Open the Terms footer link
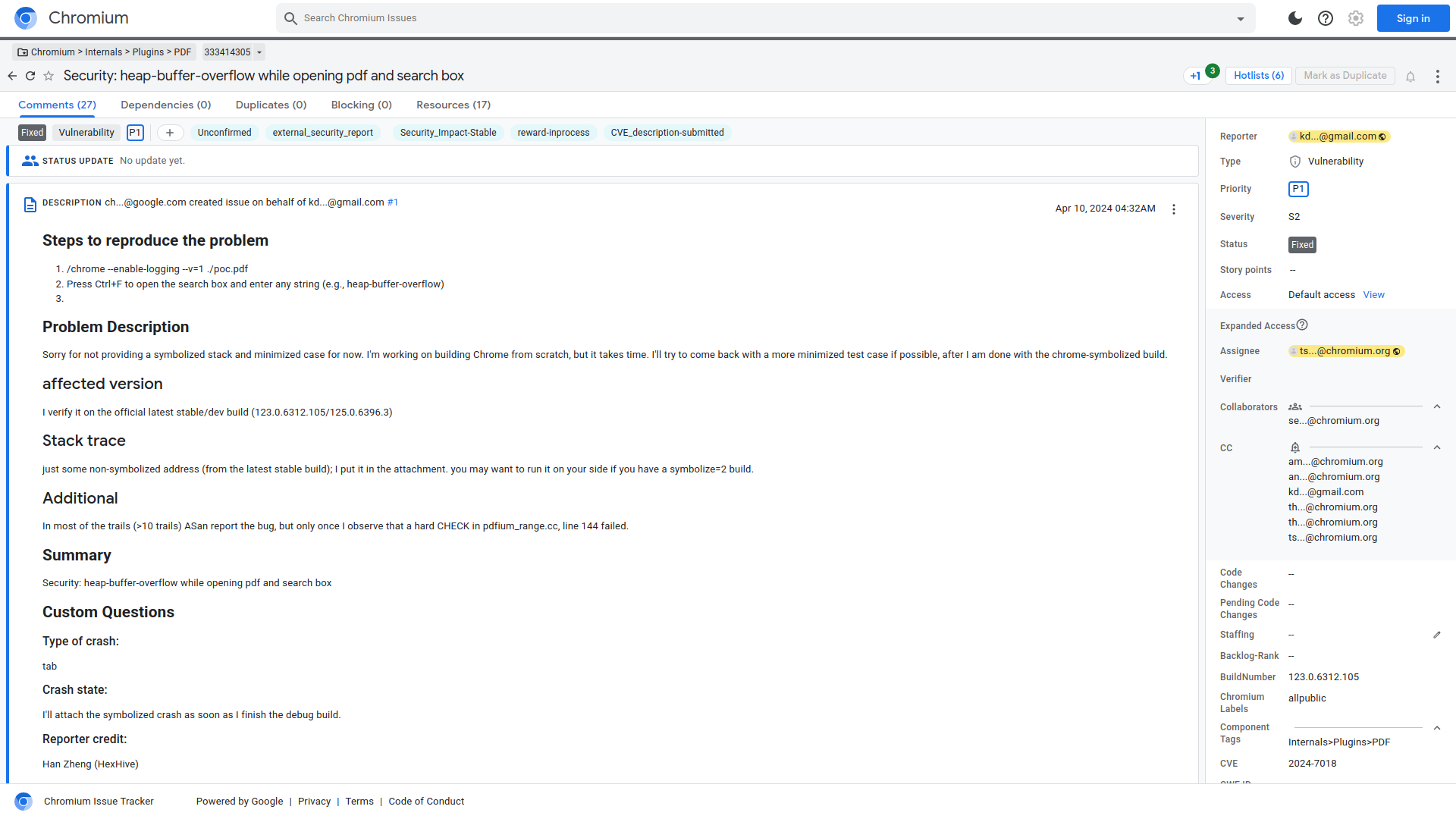This screenshot has width=1456, height=819. tap(359, 802)
